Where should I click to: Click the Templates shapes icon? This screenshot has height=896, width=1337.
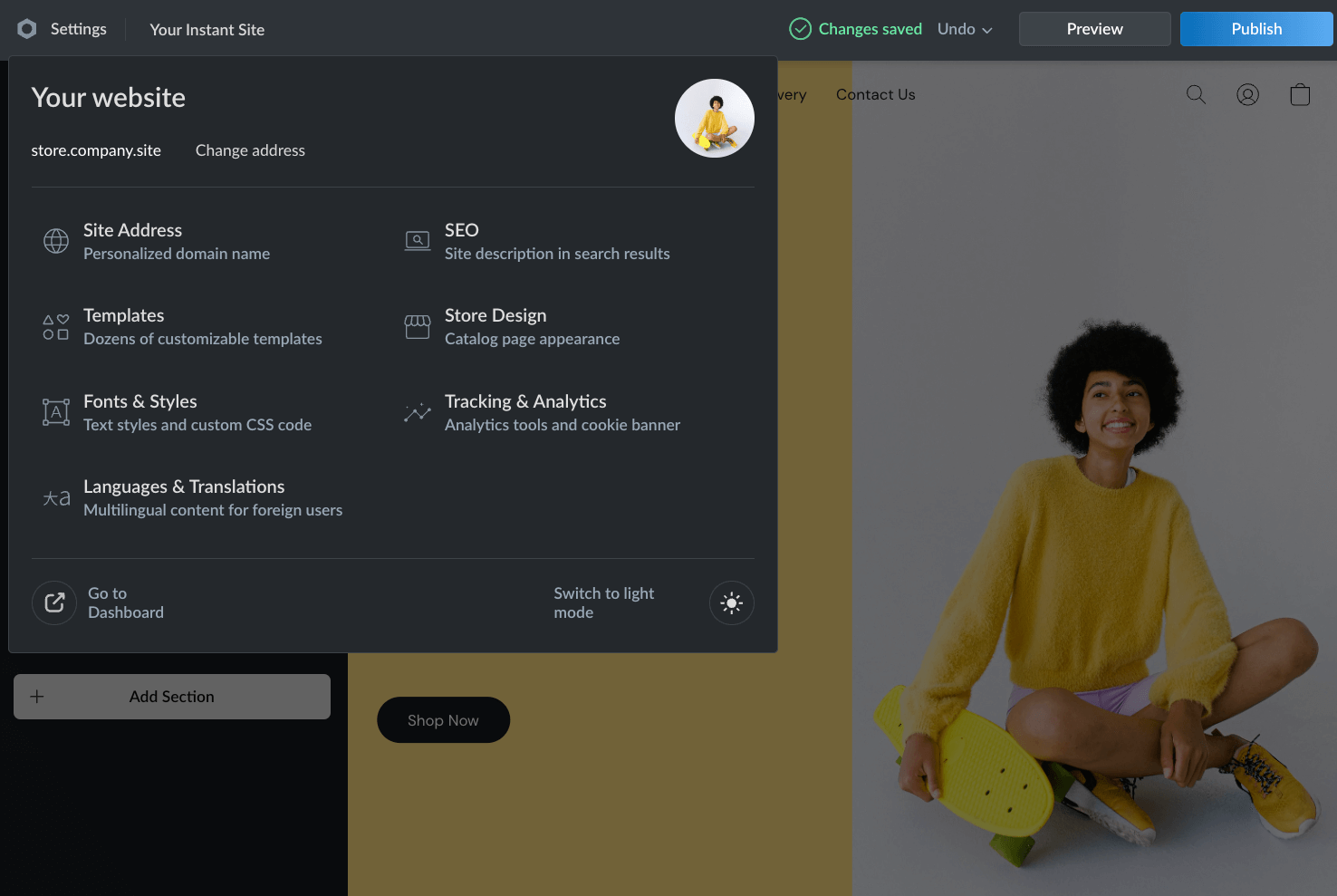(55, 326)
